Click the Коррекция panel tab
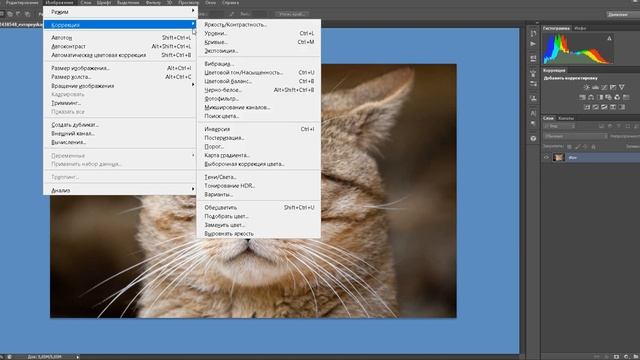 554,70
